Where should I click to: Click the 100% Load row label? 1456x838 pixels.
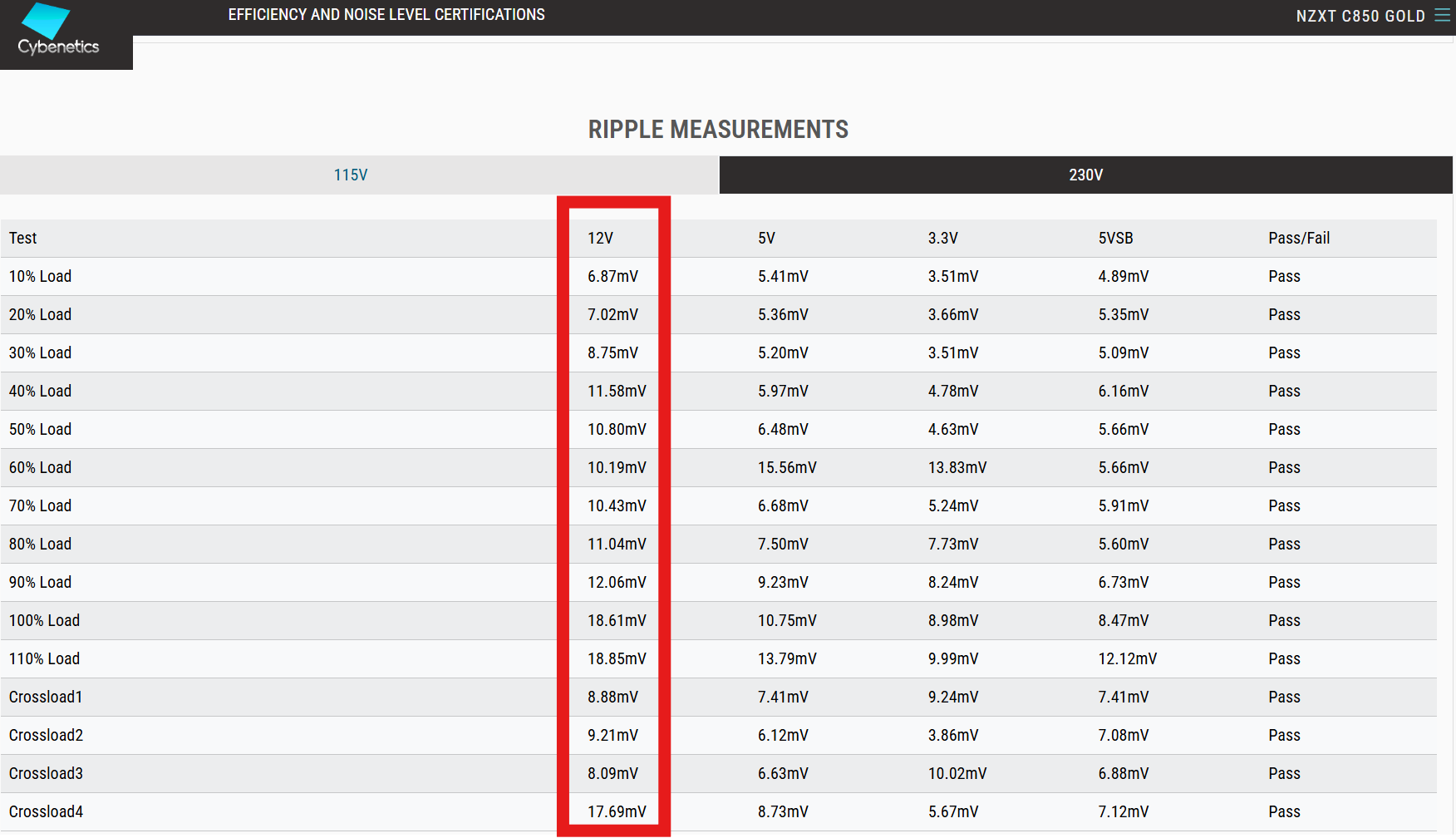(44, 621)
